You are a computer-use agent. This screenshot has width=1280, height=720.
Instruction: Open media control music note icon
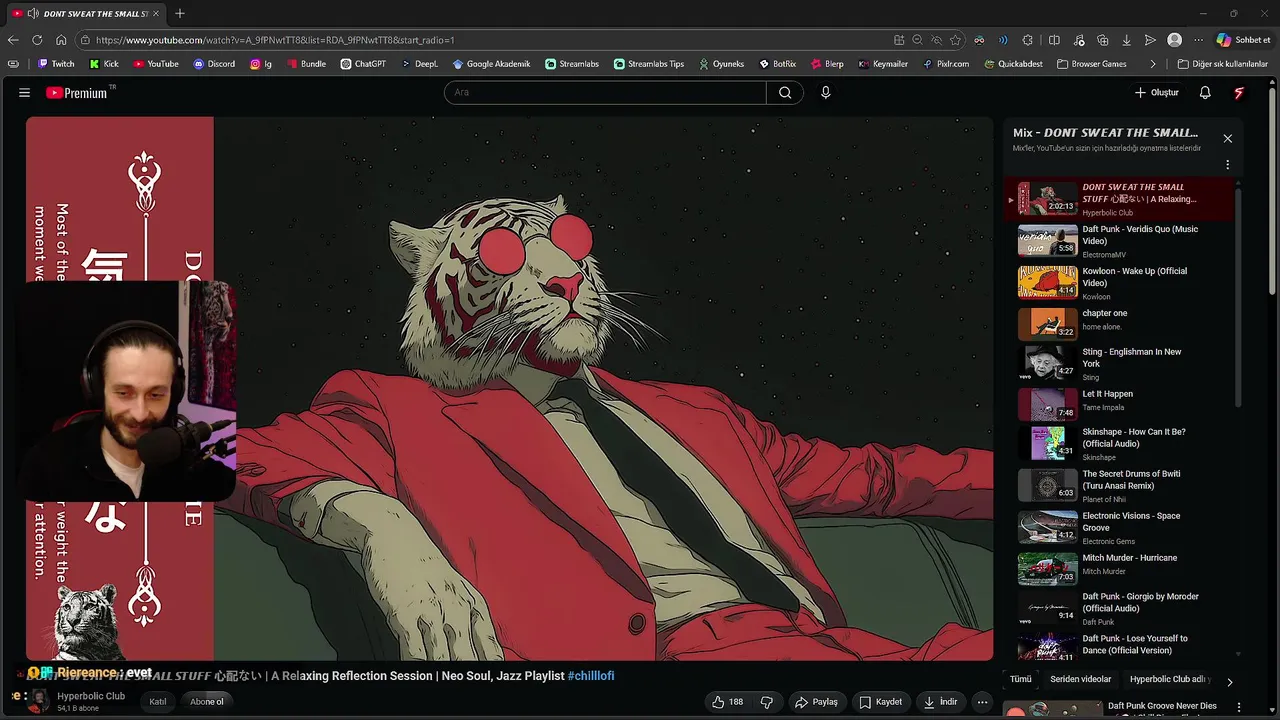pyautogui.click(x=1078, y=40)
